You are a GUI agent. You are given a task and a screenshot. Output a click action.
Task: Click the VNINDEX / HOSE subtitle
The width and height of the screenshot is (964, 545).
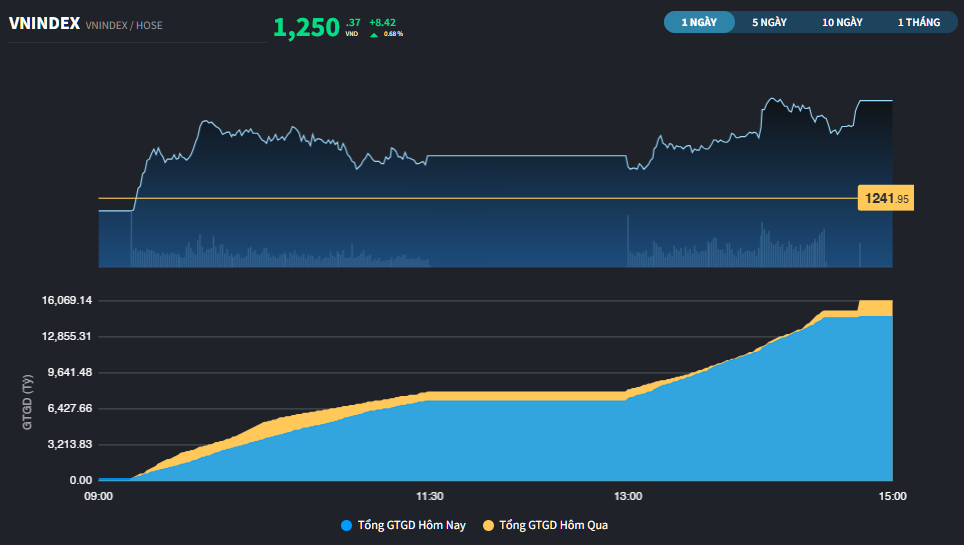(124, 25)
